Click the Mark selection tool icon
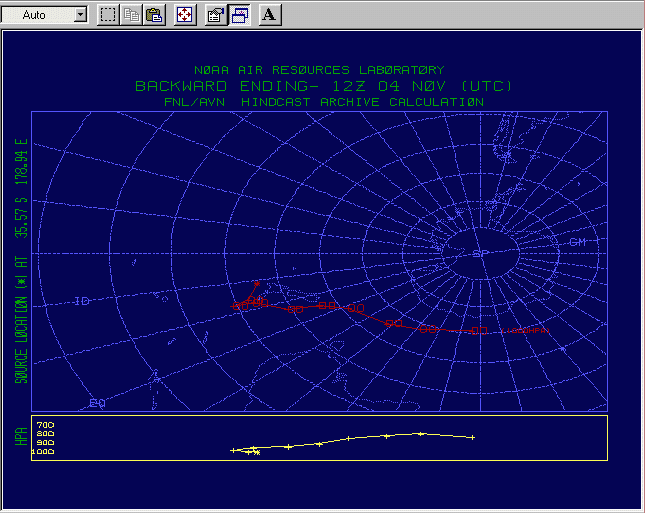This screenshot has height=513, width=645. pyautogui.click(x=108, y=15)
